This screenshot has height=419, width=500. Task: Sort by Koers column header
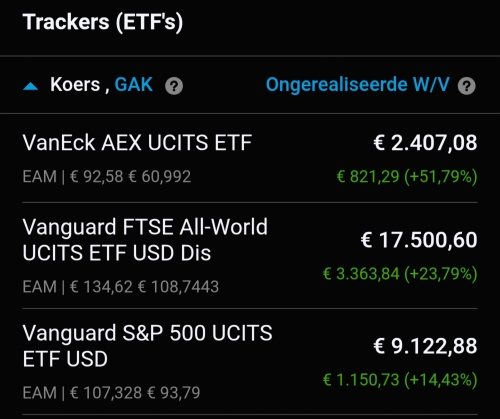tap(75, 85)
